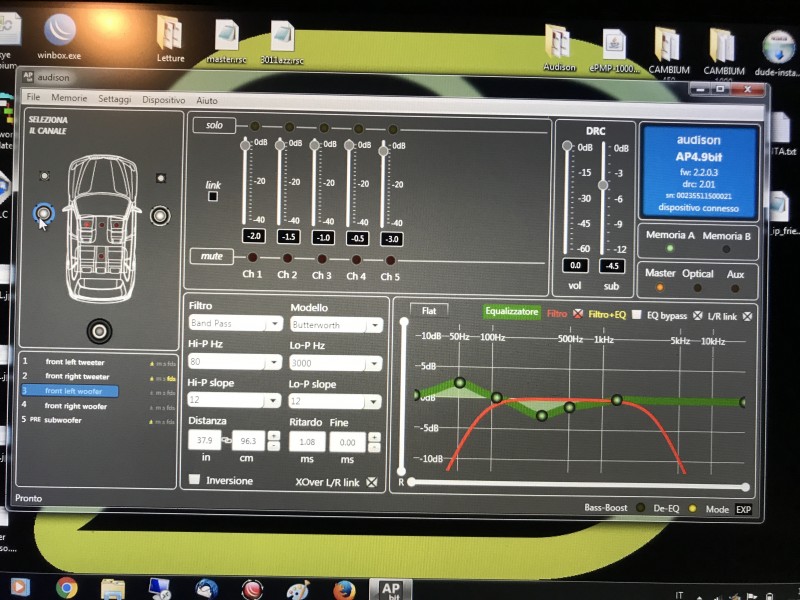The width and height of the screenshot is (800, 600).
Task: Mute channel Ch 2
Action: (x=287, y=258)
